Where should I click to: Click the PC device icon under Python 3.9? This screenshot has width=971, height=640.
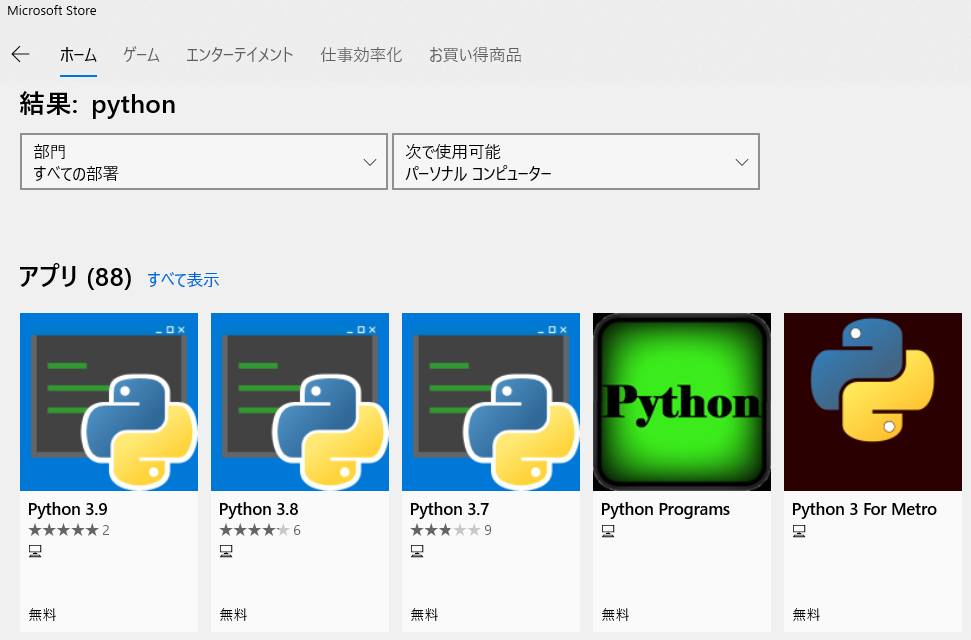35,551
